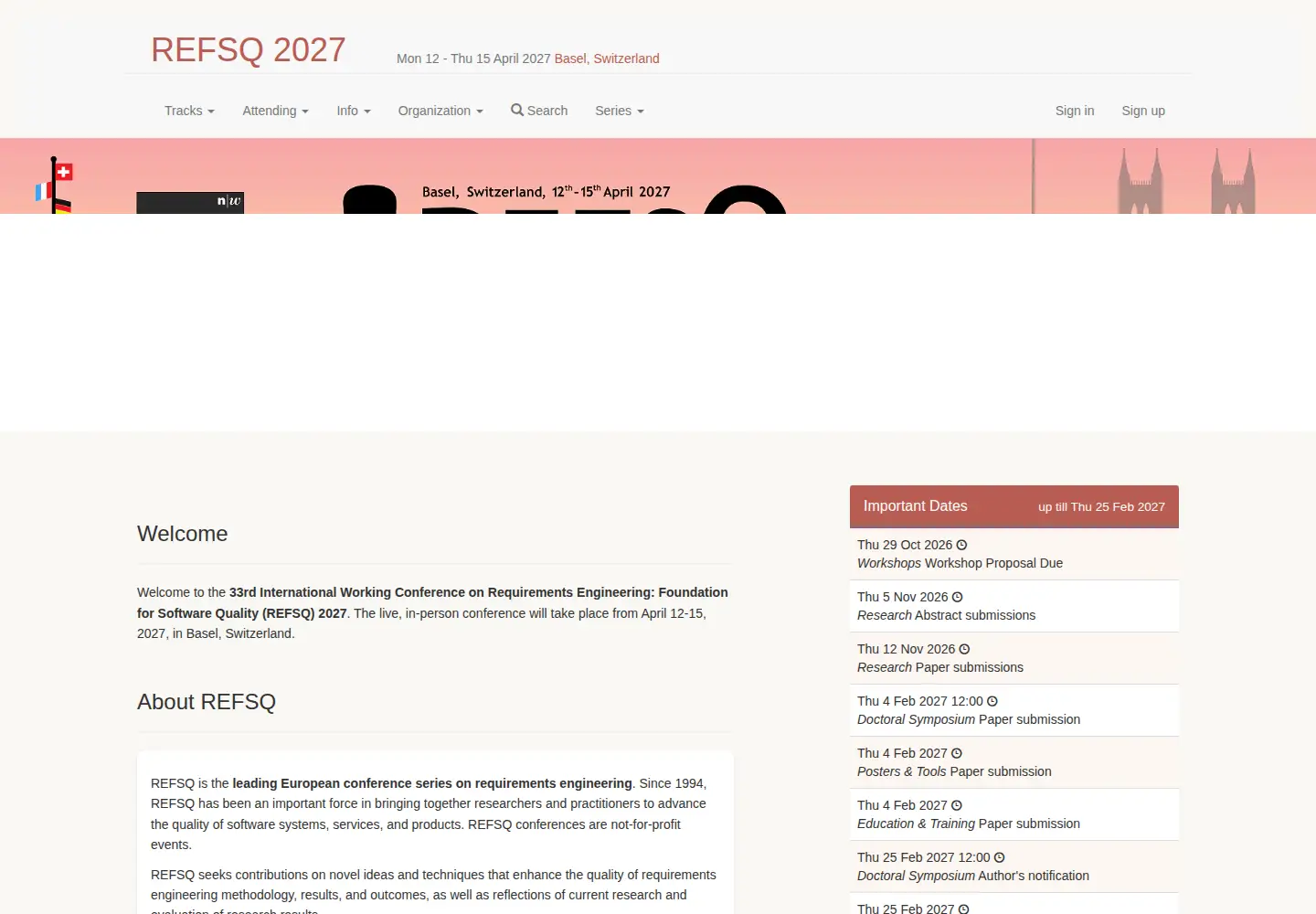Click clock icon beside Thu 5 Nov 2026
The width and height of the screenshot is (1316, 914).
[957, 597]
